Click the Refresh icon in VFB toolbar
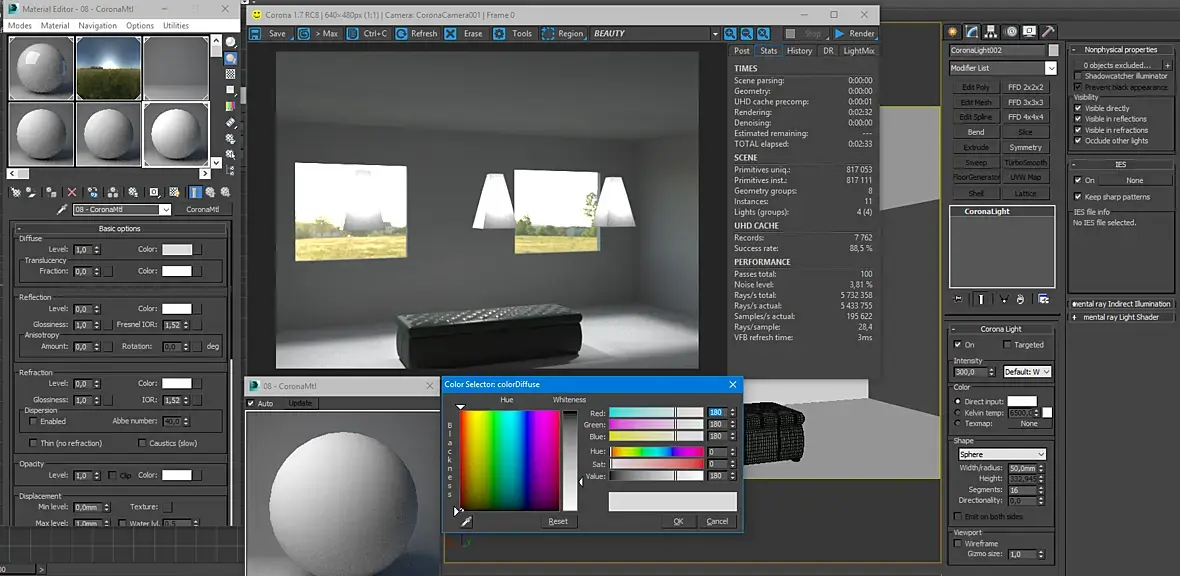The width and height of the screenshot is (1180, 576). [x=402, y=34]
